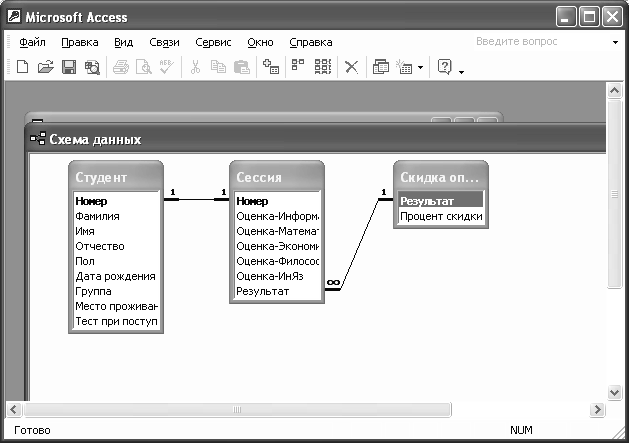The width and height of the screenshot is (629, 443).
Task: Select Тест при поступлении field
Action: (116, 321)
